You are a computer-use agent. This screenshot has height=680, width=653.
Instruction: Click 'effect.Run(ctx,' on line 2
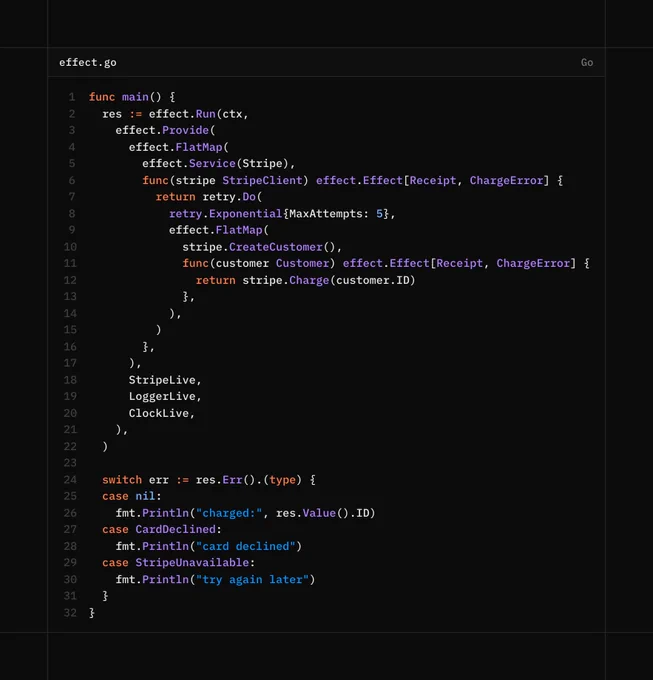point(198,114)
